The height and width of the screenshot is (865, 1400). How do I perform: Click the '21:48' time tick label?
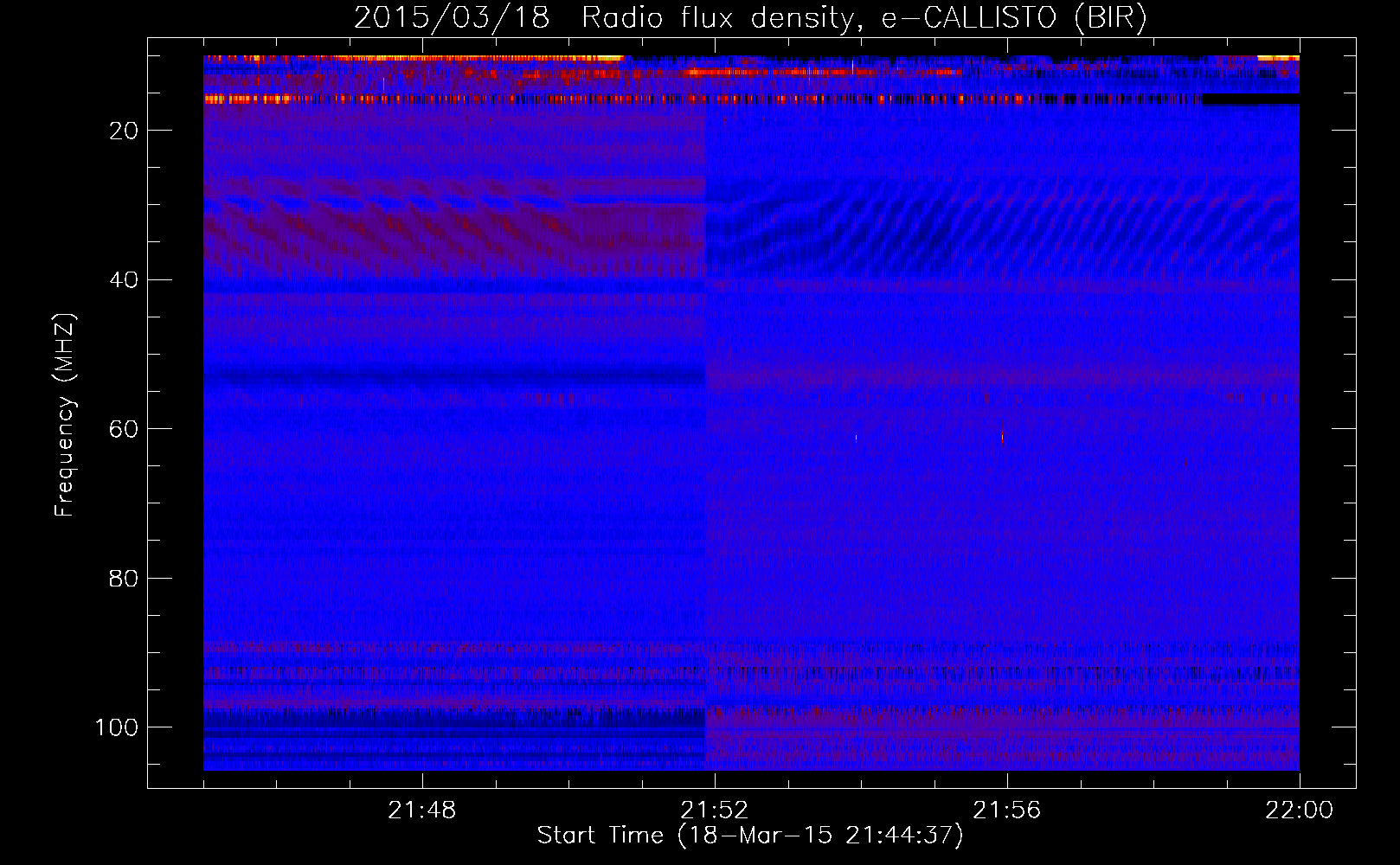[421, 811]
